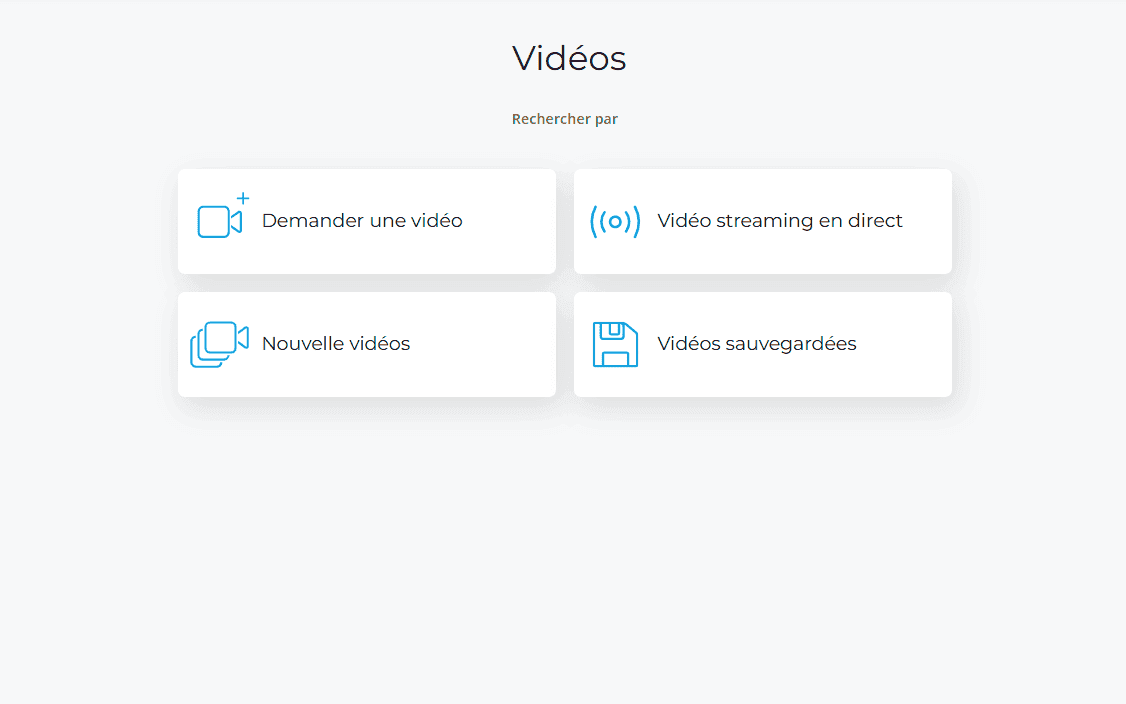Click the stacked cameras icon for new videos
Viewport: 1126px width, 704px height.
click(219, 344)
